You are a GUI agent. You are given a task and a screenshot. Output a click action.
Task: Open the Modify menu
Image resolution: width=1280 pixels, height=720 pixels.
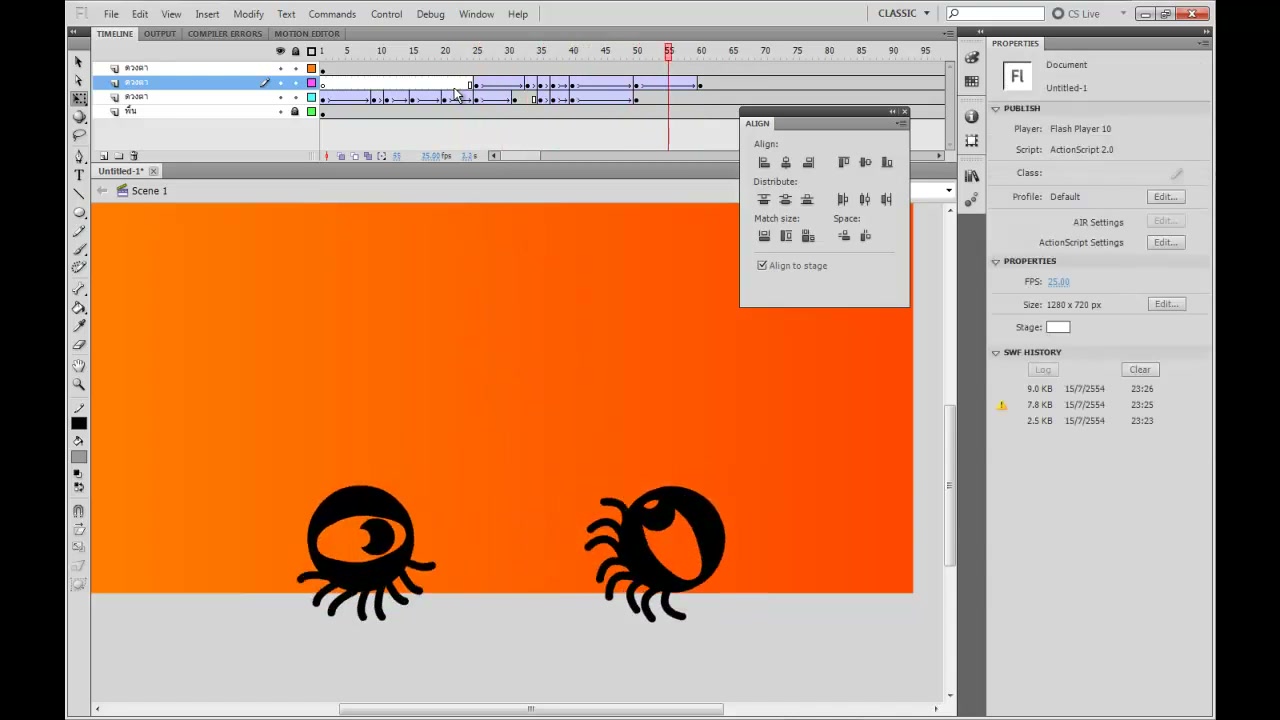[248, 14]
